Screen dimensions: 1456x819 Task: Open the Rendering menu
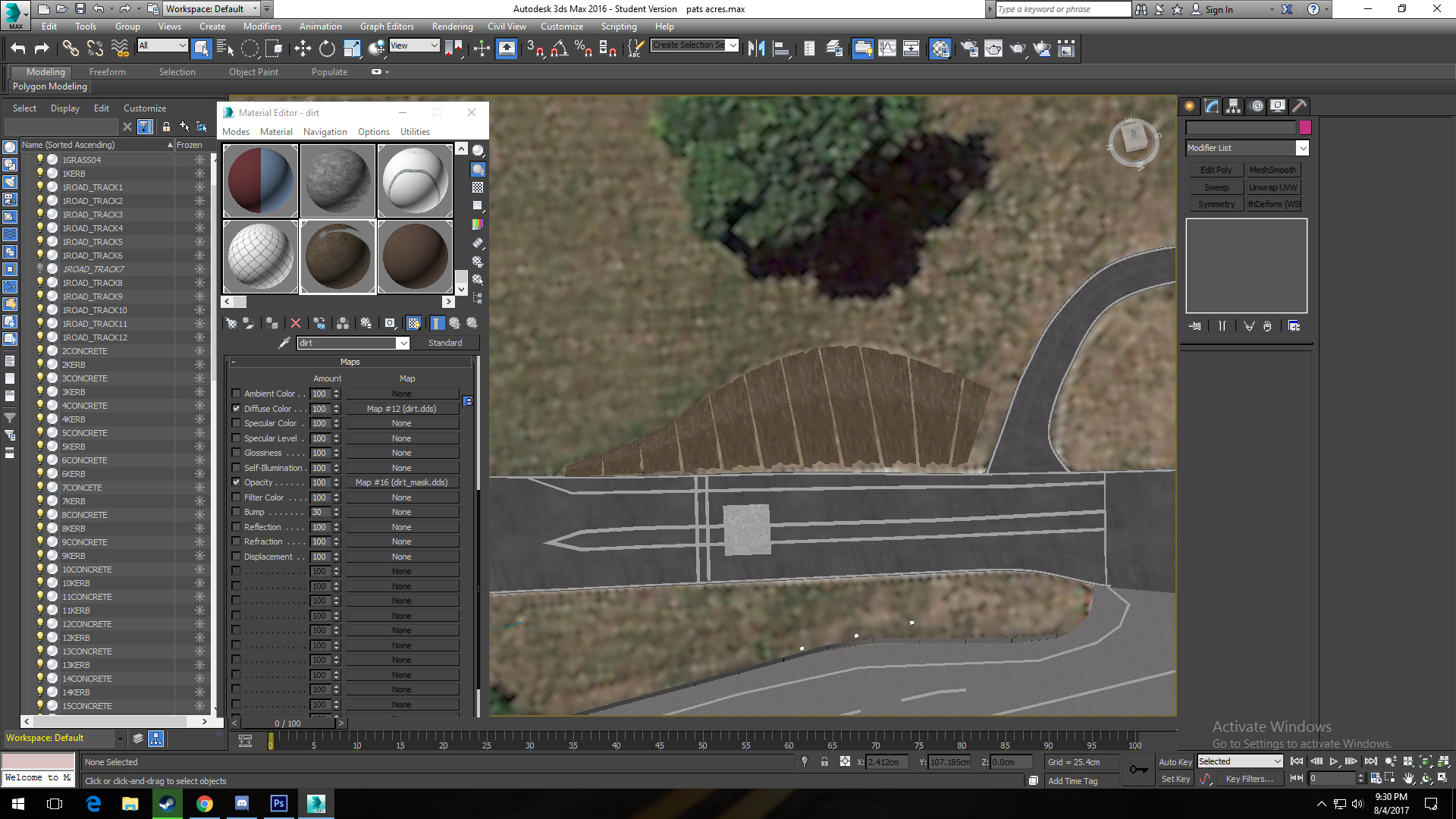pos(452,27)
